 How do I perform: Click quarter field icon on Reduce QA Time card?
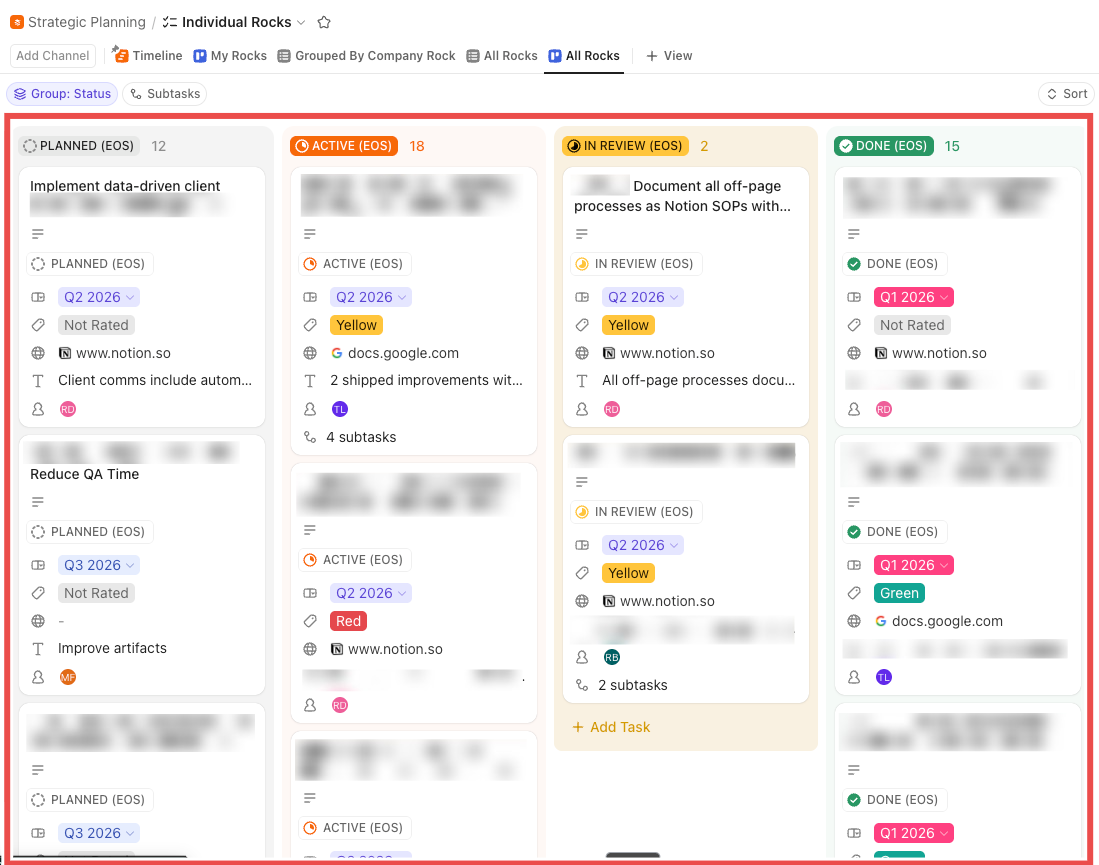click(38, 565)
